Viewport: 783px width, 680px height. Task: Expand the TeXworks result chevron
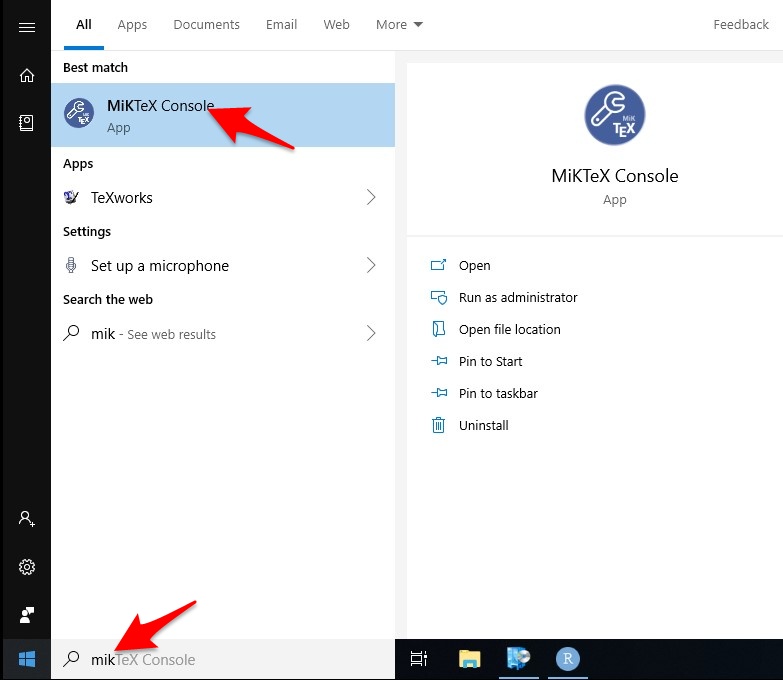coord(371,197)
